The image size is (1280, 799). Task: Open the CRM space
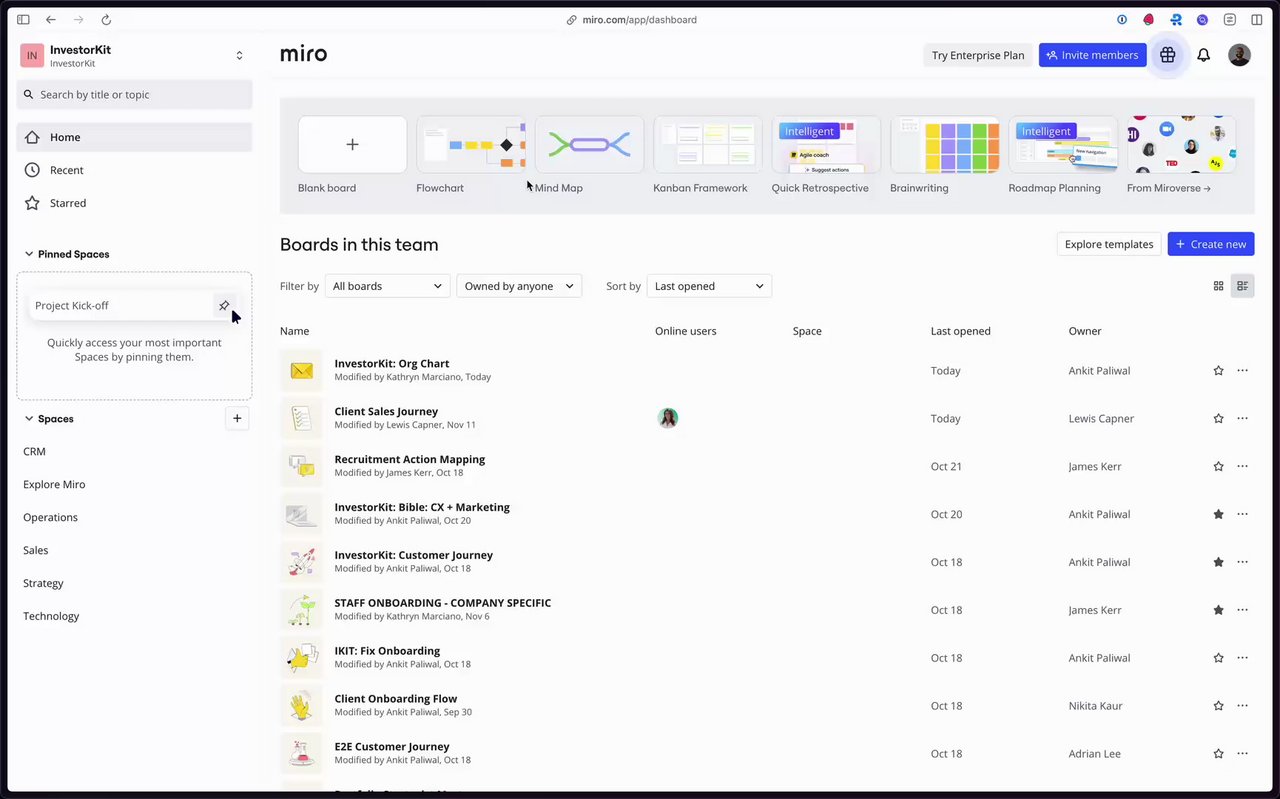(x=34, y=452)
